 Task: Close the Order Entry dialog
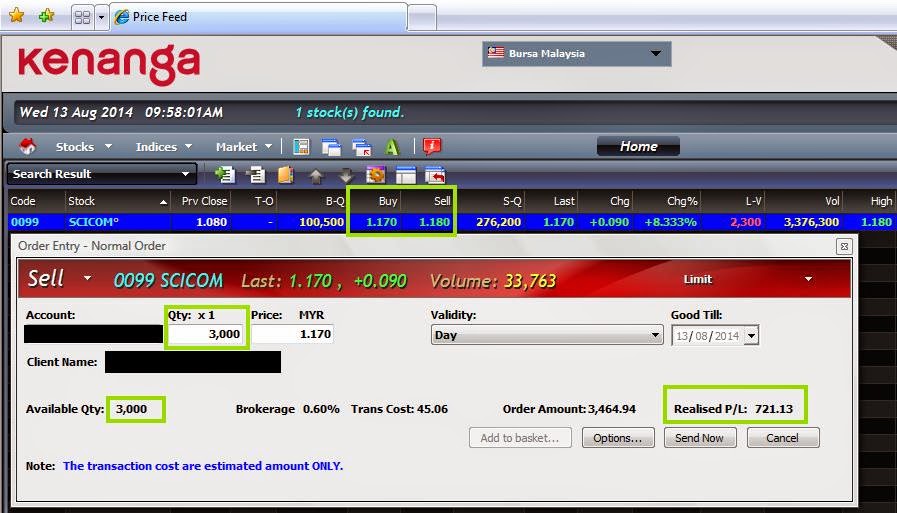[x=844, y=246]
